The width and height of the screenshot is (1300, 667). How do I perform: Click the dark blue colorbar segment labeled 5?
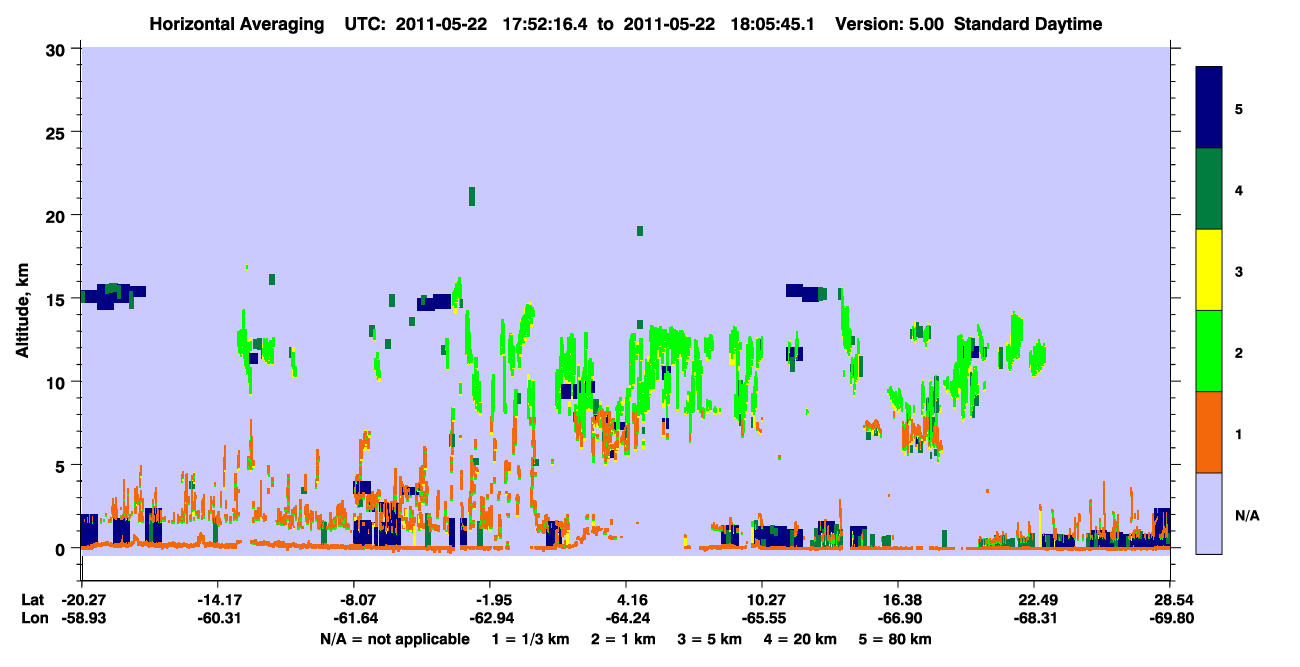(x=1209, y=107)
